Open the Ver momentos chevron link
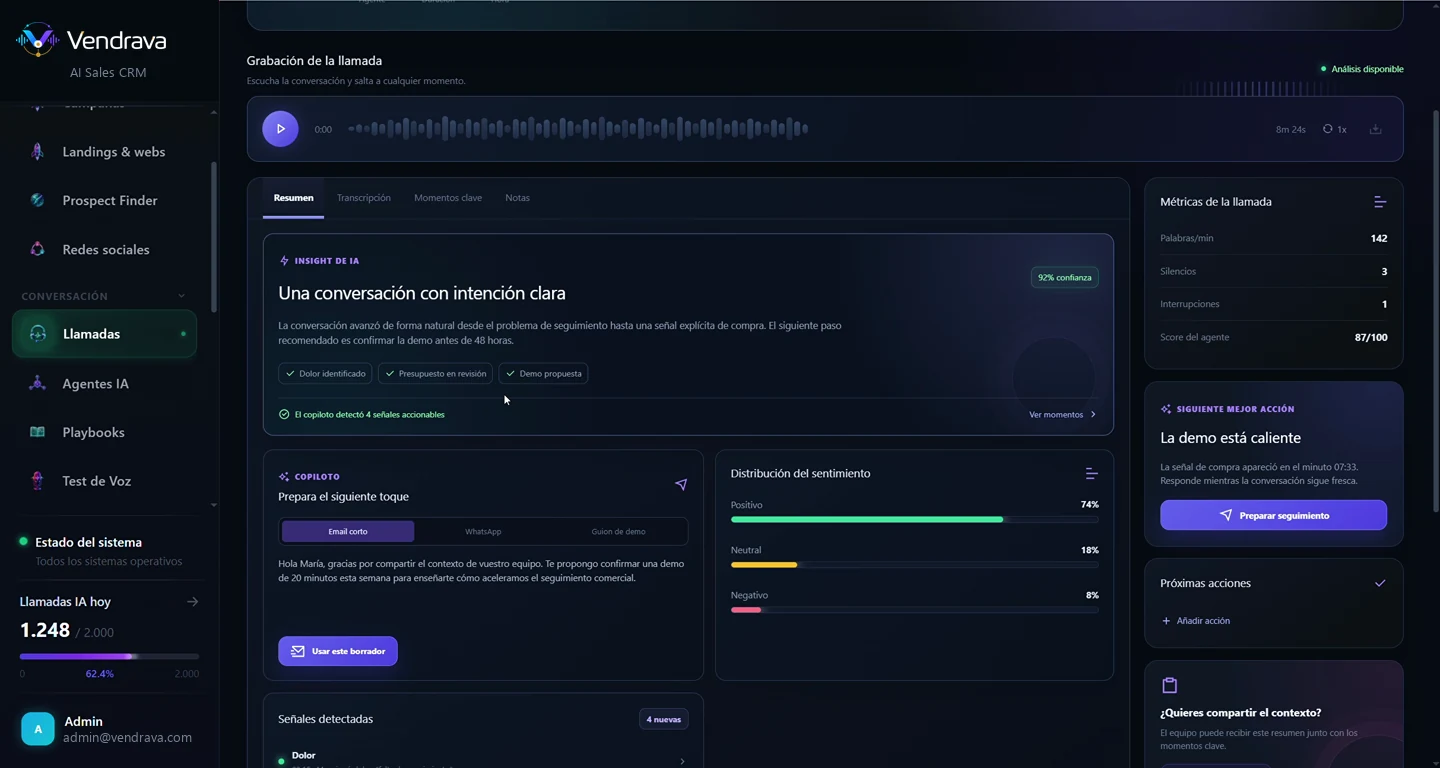Screen dimensions: 1440x768 pyautogui.click(x=1063, y=414)
